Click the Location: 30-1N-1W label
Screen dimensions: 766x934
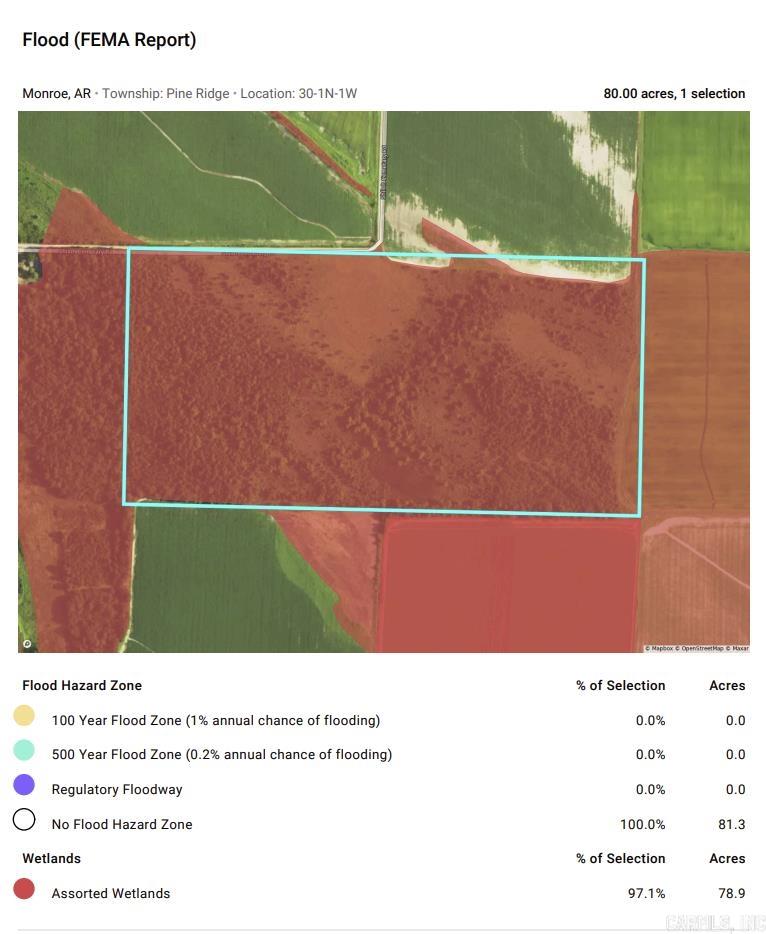point(298,94)
